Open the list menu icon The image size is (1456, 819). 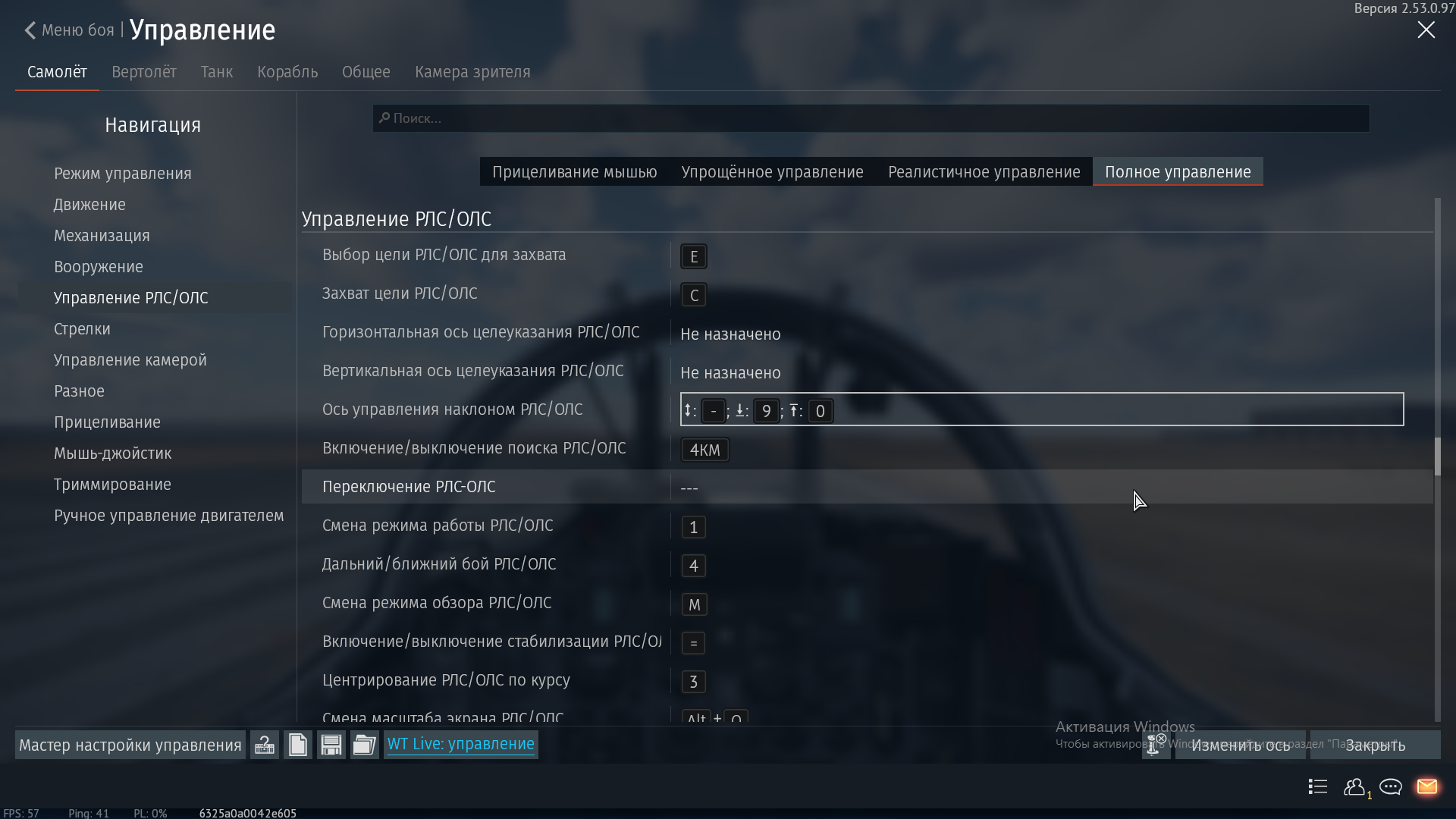click(x=1318, y=786)
